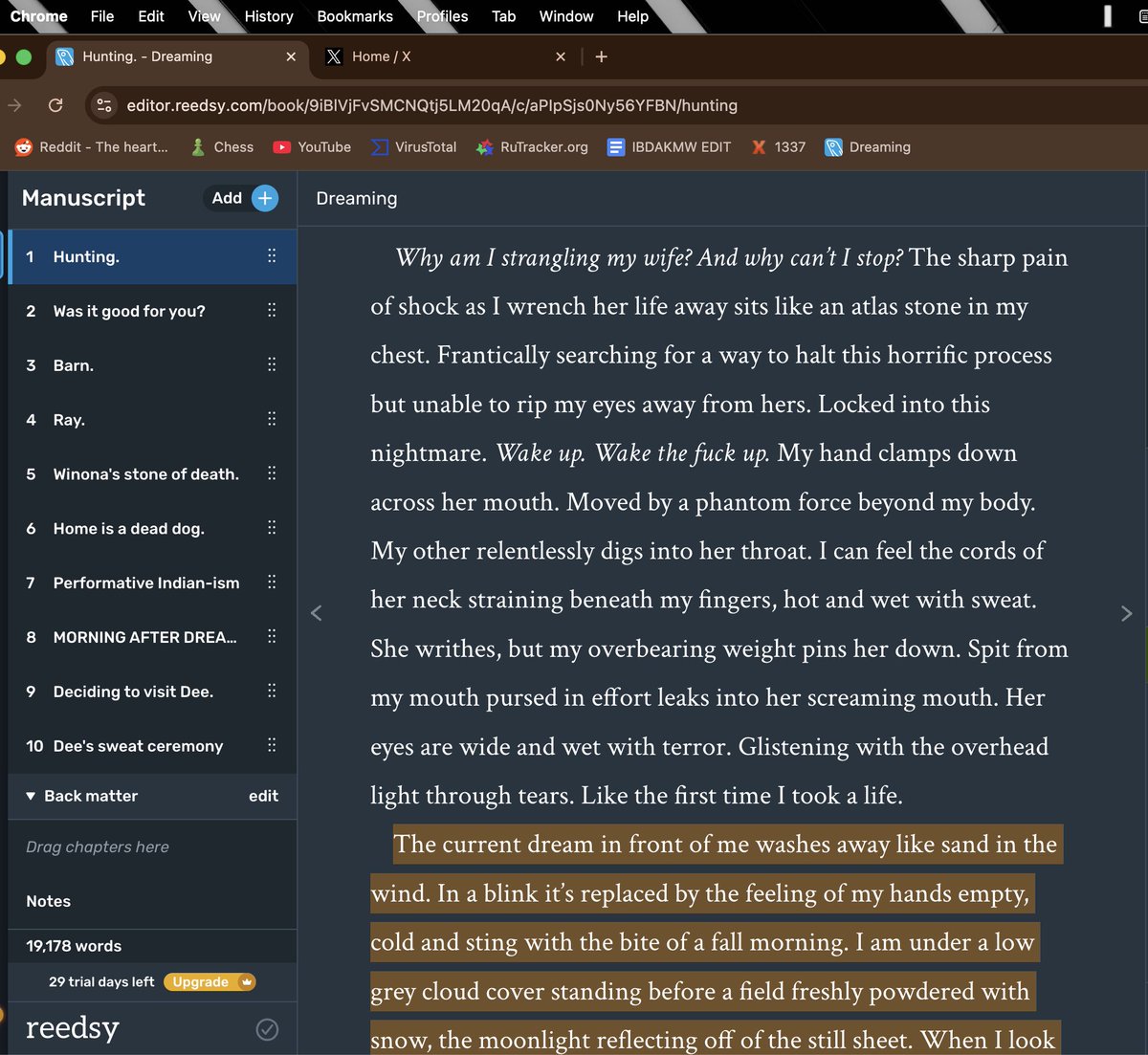Screen dimensions: 1148x1055
Task: Click the 19,178 words count
Action: tap(74, 946)
